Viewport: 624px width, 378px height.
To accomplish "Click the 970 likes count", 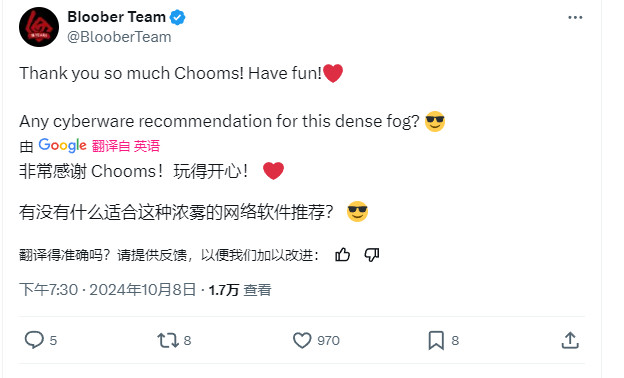I will tap(328, 341).
